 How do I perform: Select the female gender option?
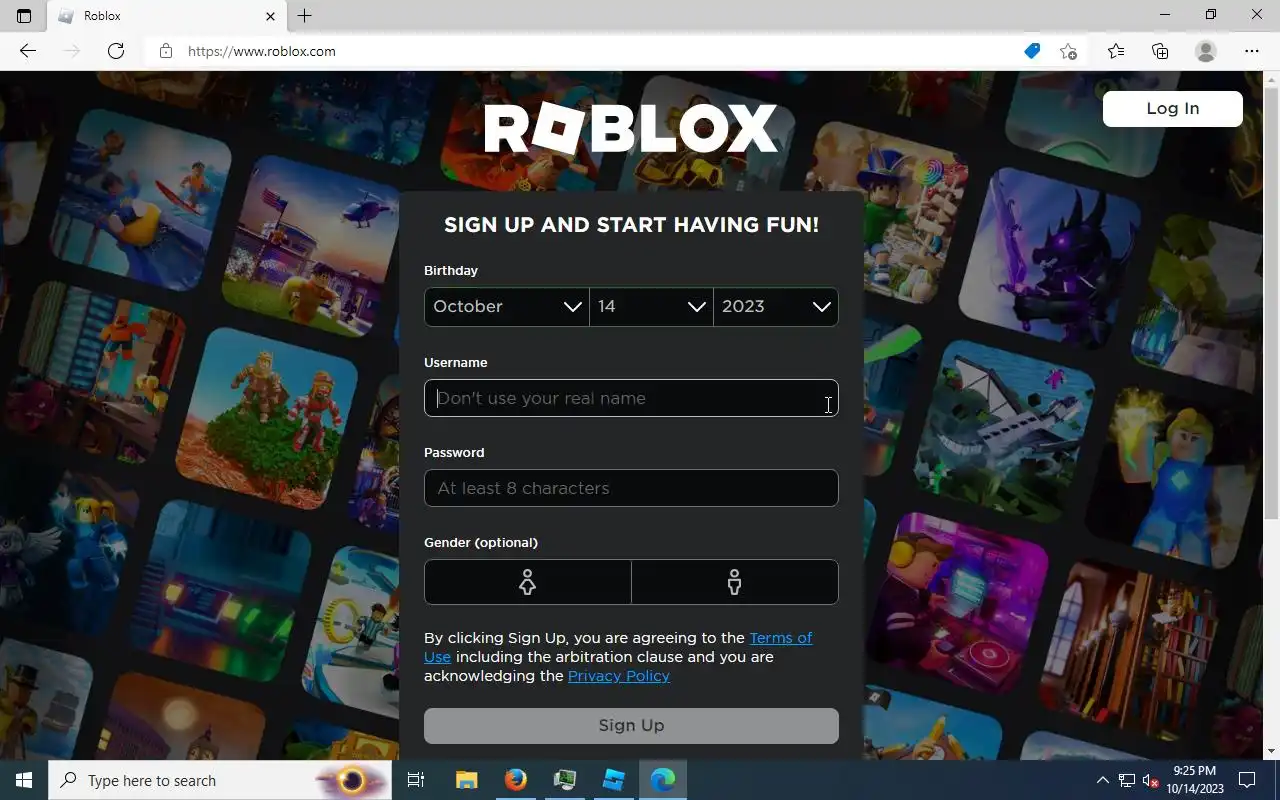point(528,582)
